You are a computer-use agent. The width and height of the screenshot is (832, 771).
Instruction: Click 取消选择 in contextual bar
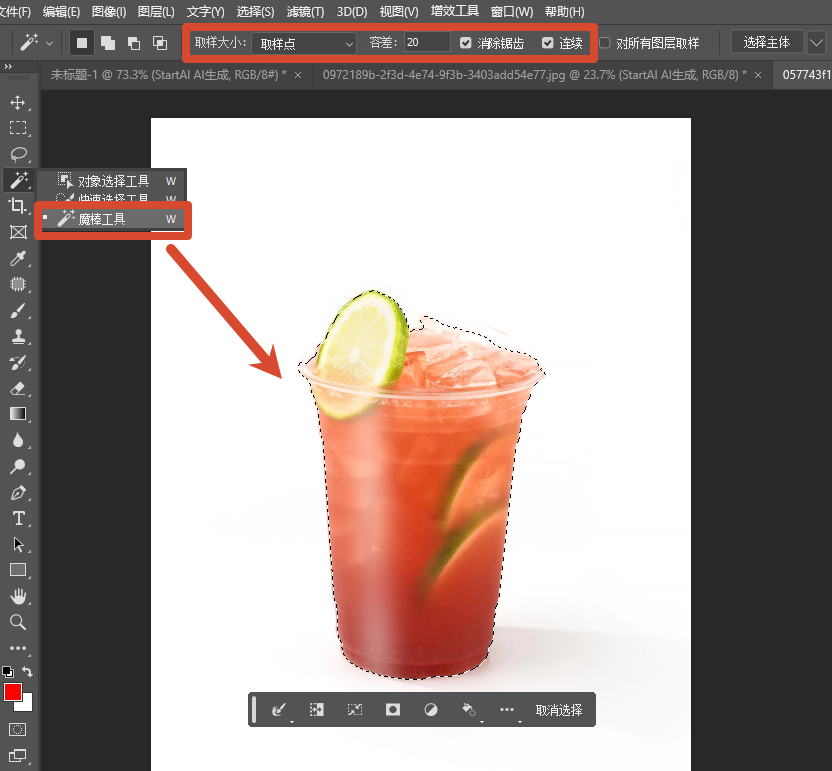point(559,710)
